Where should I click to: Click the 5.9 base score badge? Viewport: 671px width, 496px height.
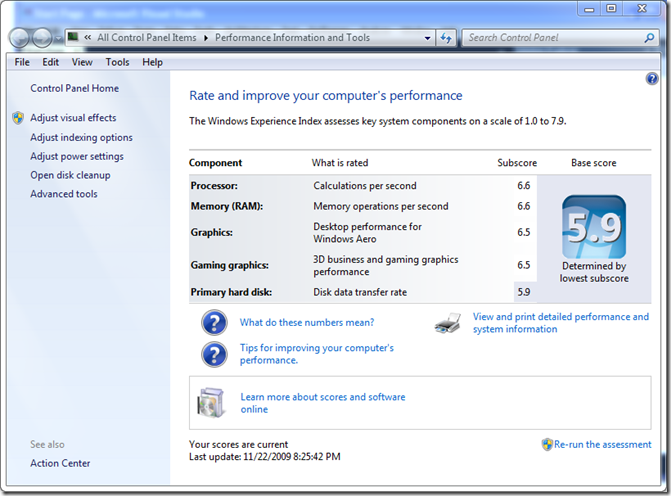594,227
